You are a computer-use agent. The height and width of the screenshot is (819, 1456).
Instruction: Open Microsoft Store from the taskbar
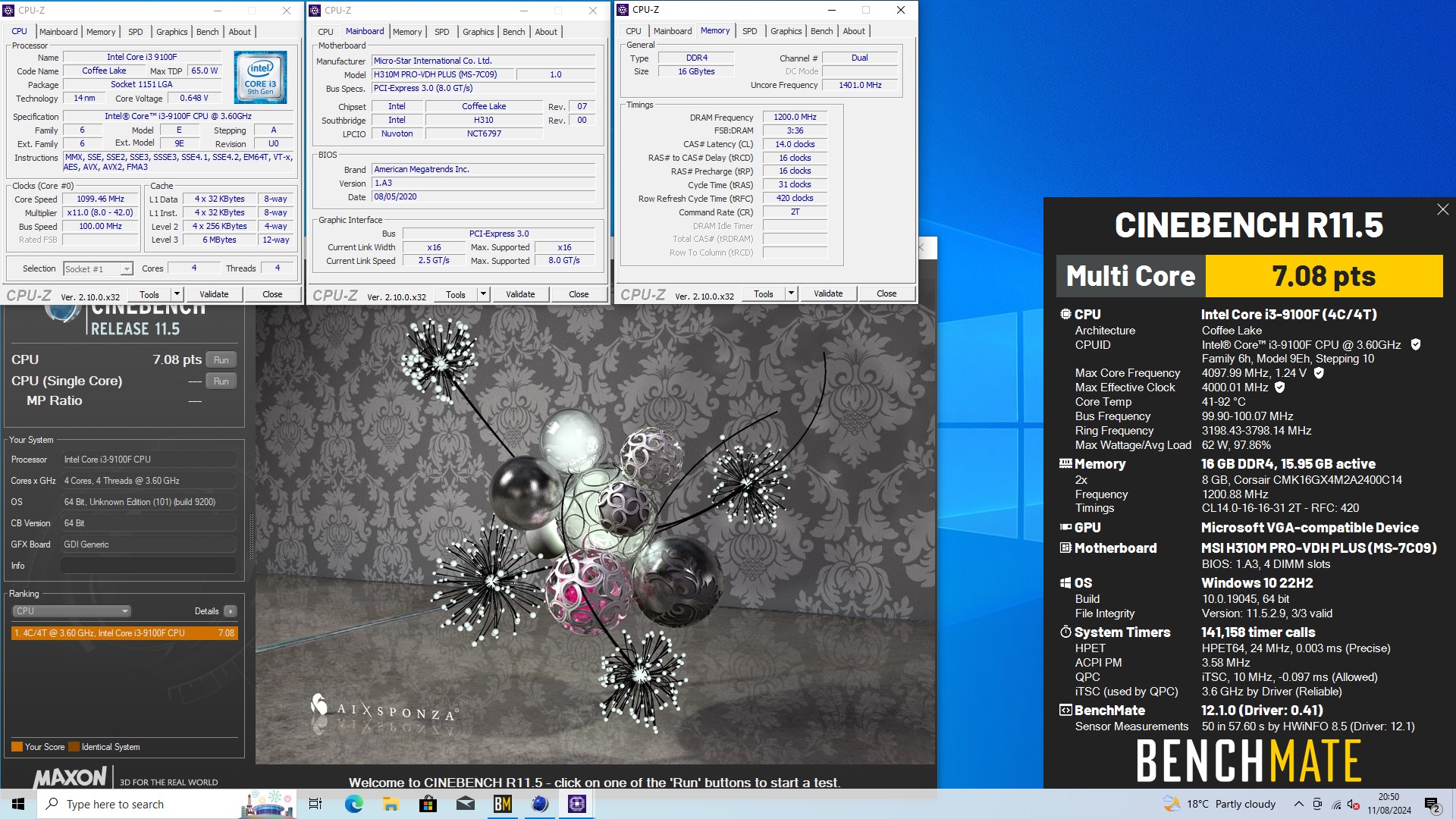(x=428, y=804)
